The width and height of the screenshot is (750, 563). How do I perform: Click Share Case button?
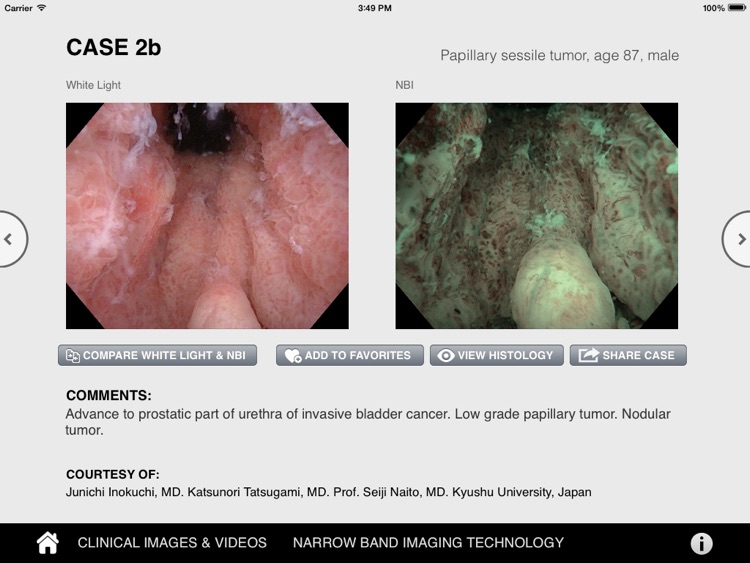(628, 355)
